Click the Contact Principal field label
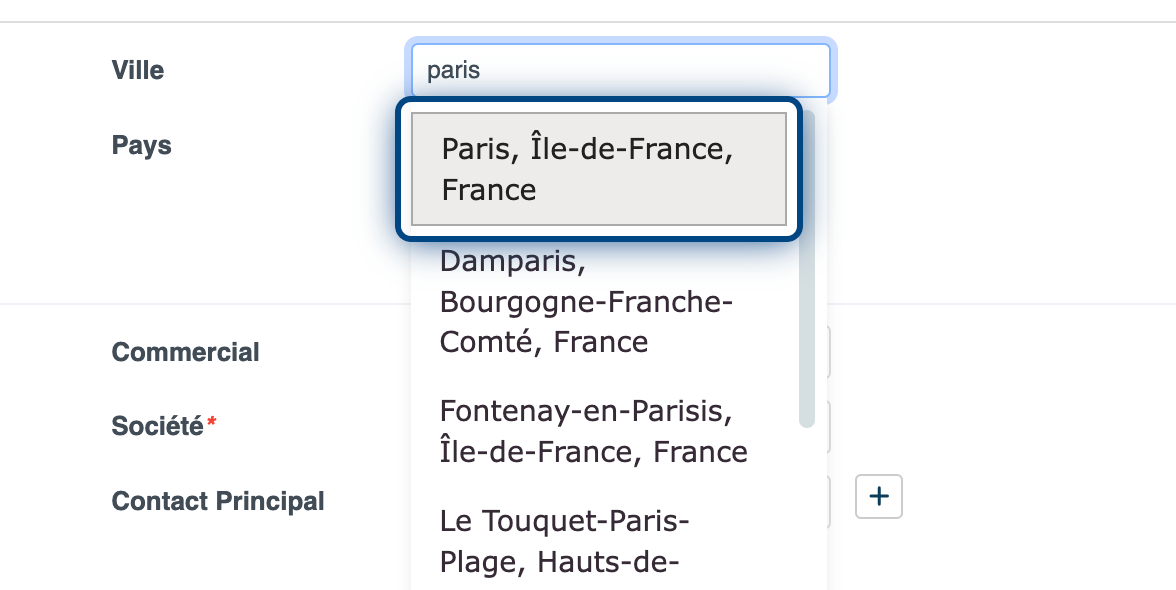This screenshot has width=1176, height=590. pyautogui.click(x=218, y=501)
